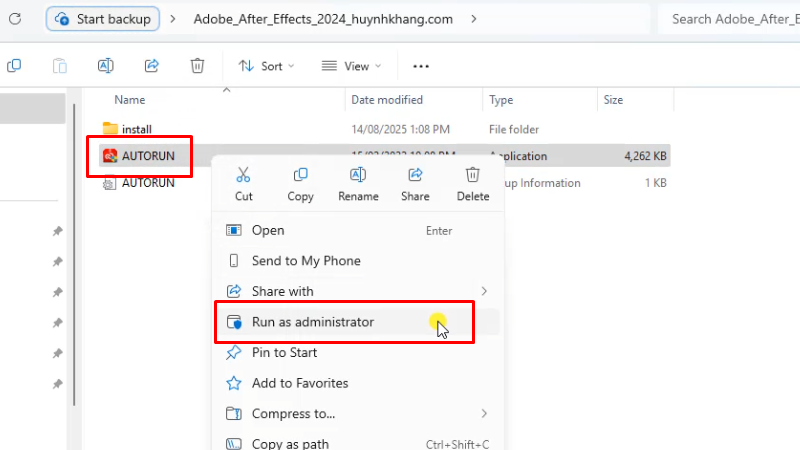Expand chevron after Start backup breadcrumb
Viewport: 800px width, 450px height.
[173, 19]
